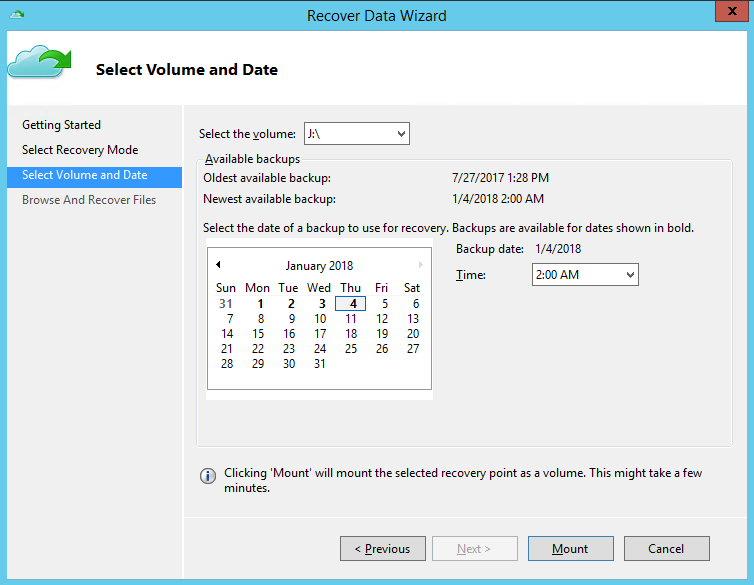Click the Backup date value 1/4/2018
The image size is (754, 585).
tap(558, 249)
